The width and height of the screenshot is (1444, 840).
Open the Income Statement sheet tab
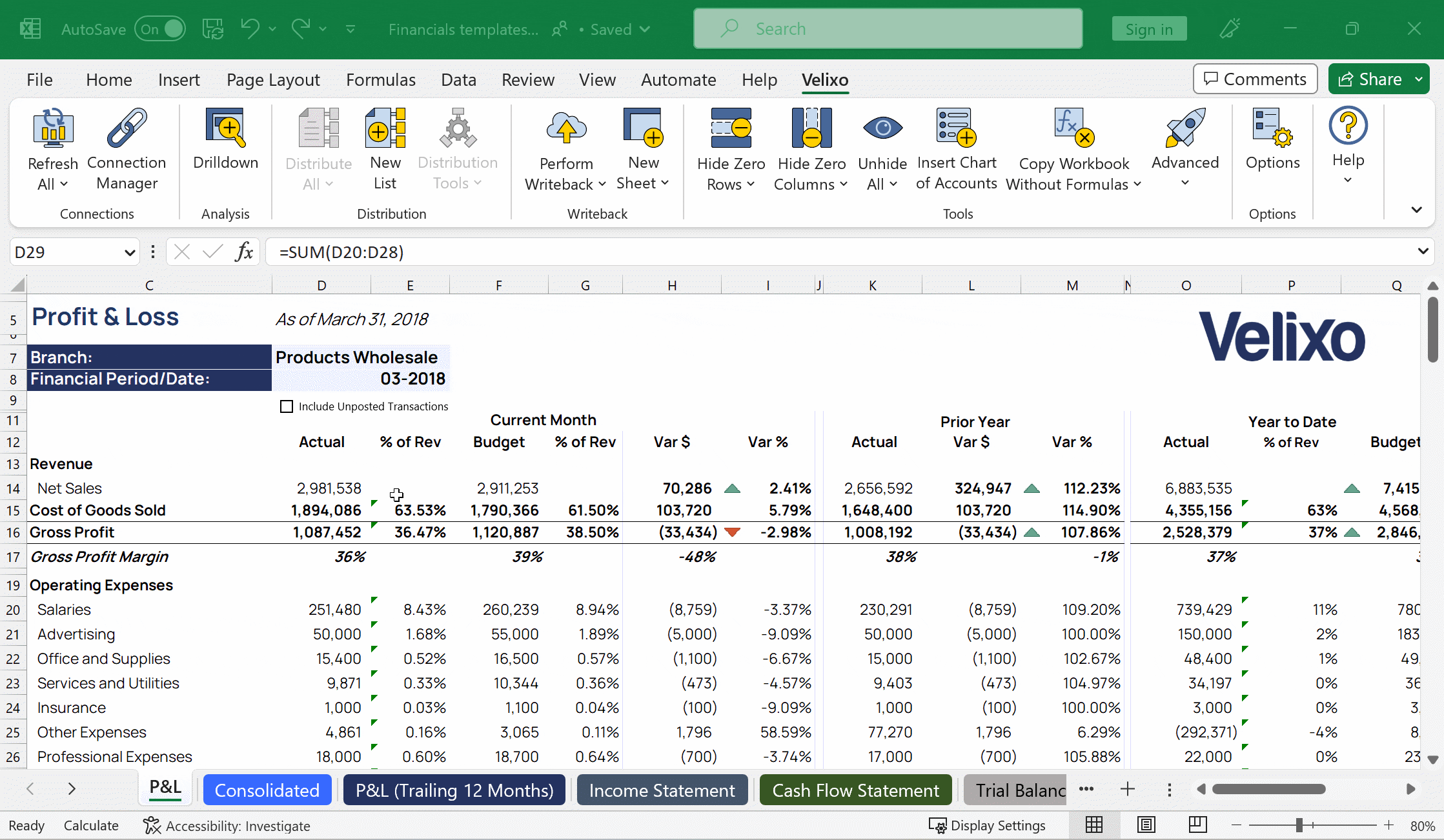[662, 790]
